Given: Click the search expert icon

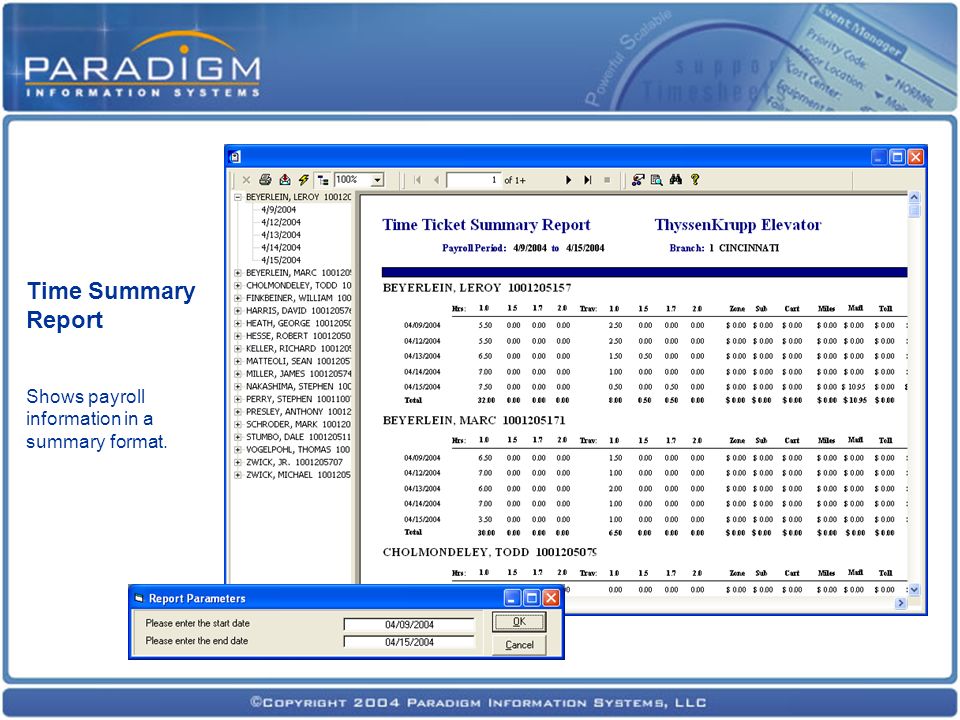Looking at the screenshot, I should pos(638,179).
